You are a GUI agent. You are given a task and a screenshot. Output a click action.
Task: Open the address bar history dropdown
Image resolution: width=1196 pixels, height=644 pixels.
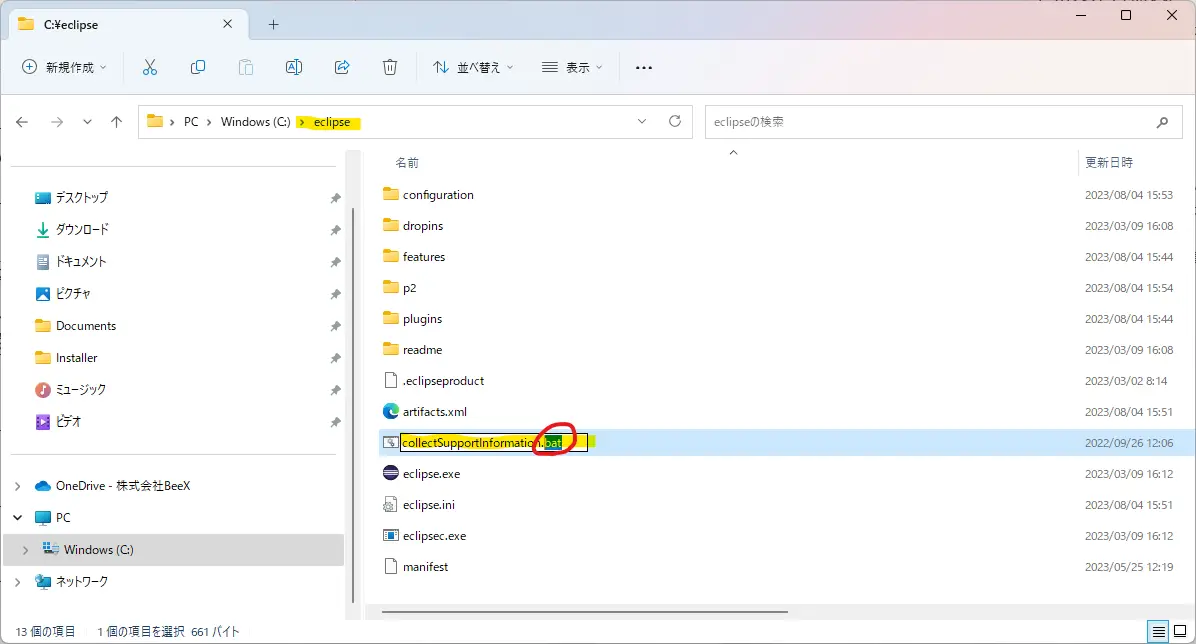tap(641, 121)
